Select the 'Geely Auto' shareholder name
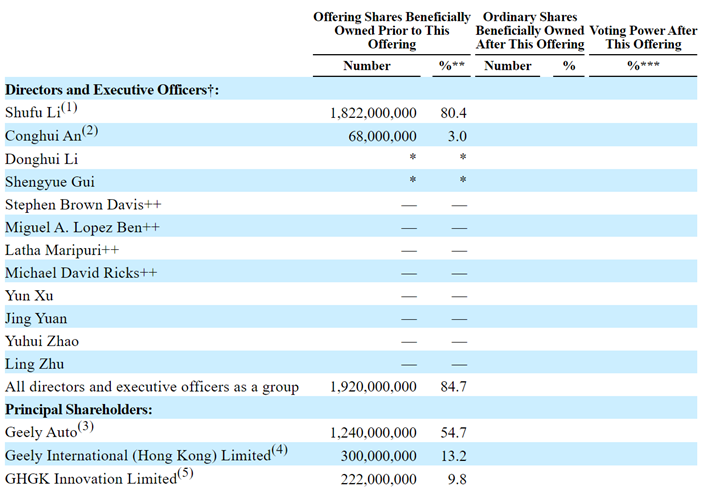This screenshot has height=493, width=701. pos(41,432)
